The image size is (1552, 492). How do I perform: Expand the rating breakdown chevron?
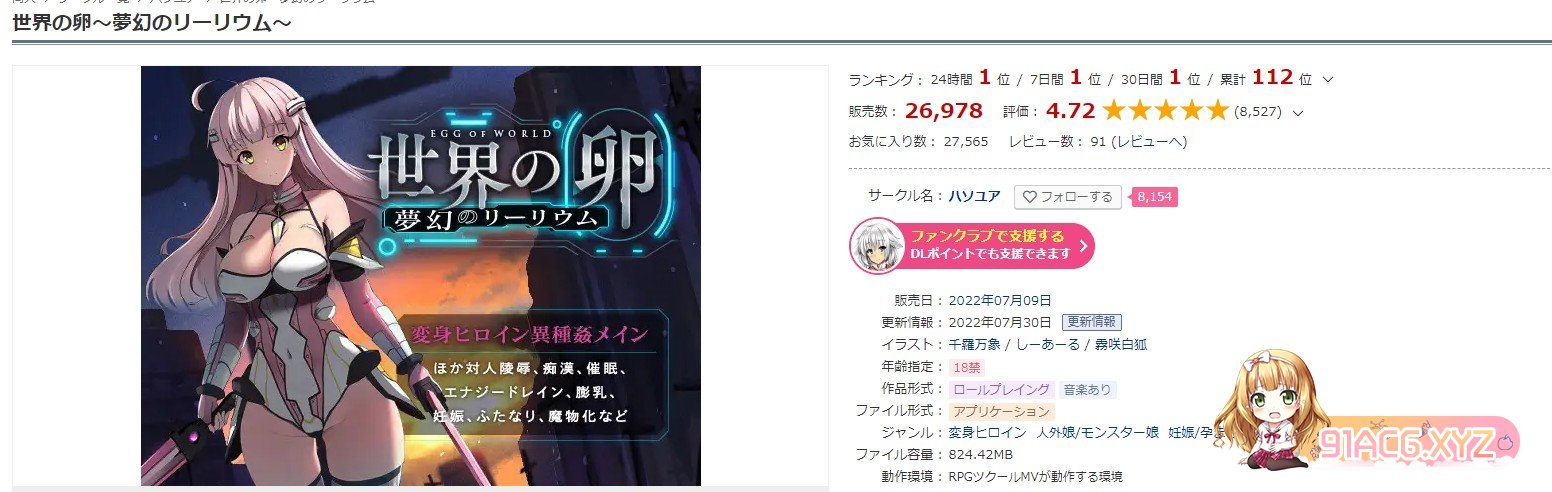coord(1298,113)
